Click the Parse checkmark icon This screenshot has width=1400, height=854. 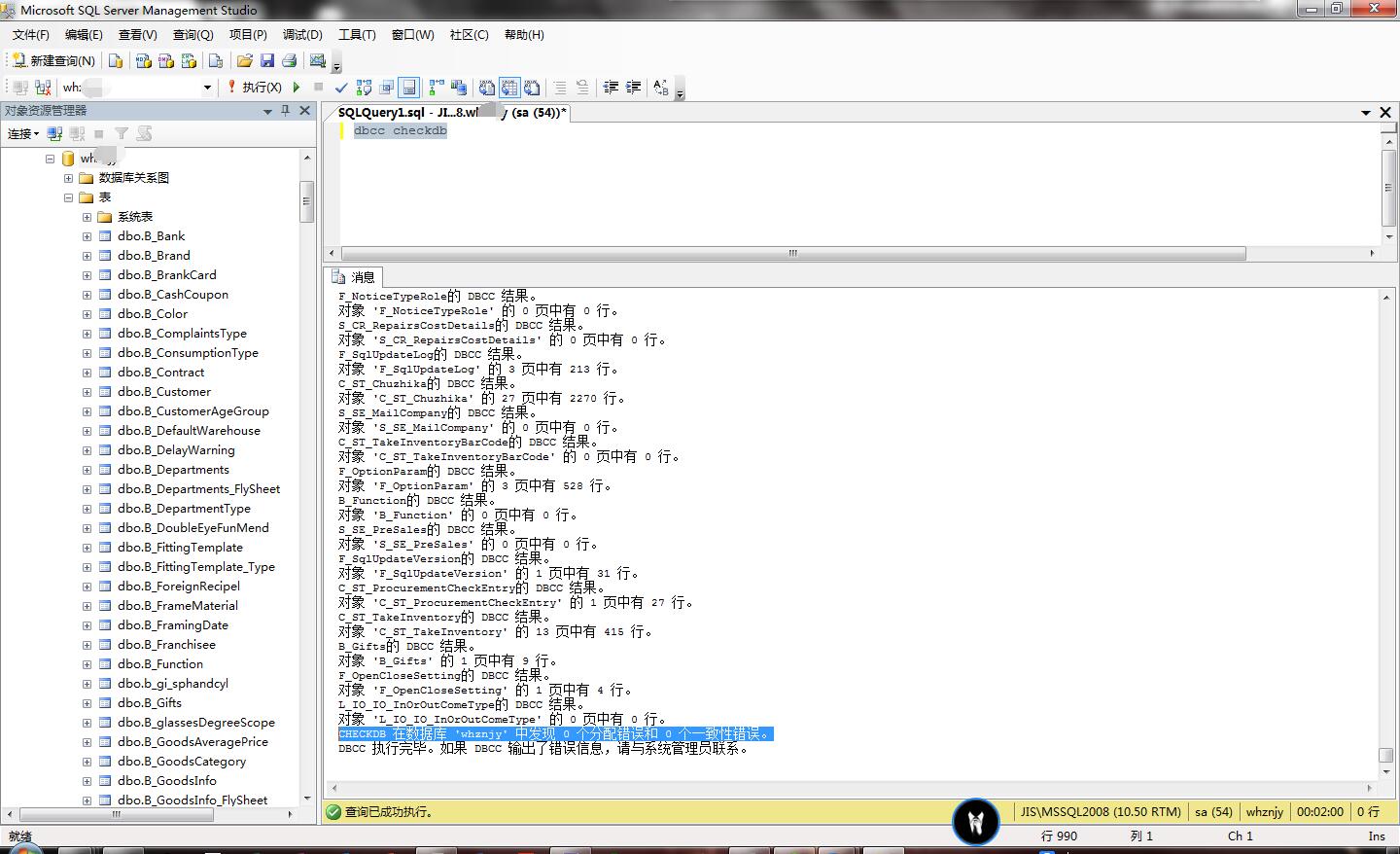[x=341, y=88]
